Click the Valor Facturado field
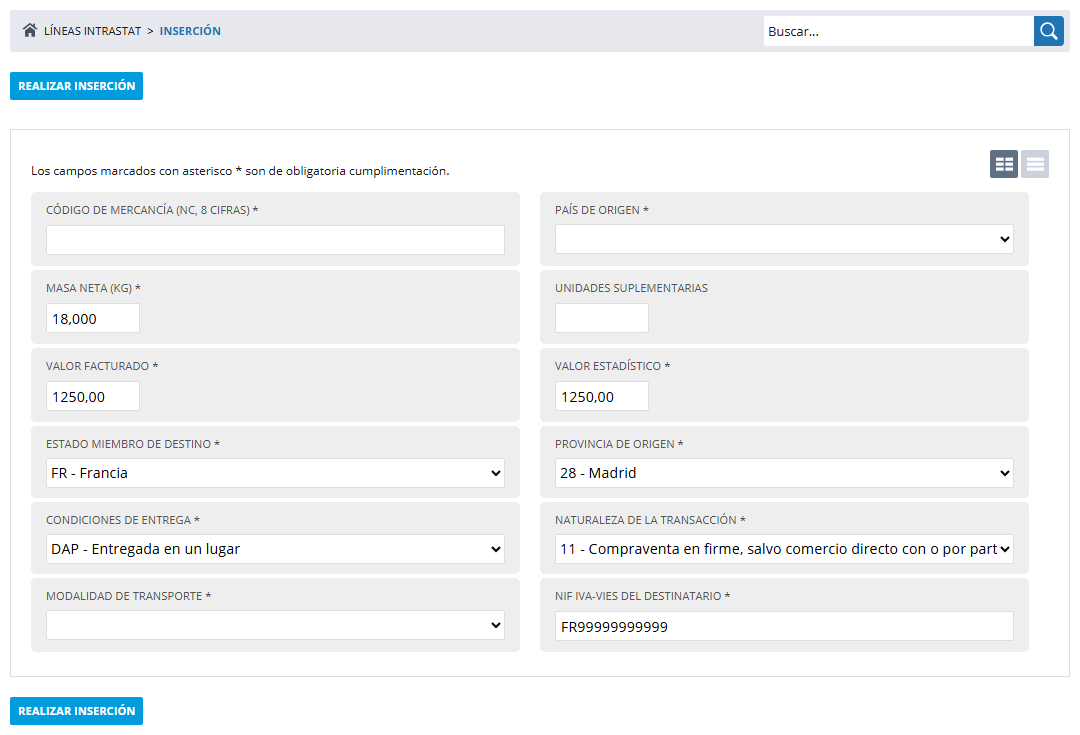Viewport: 1080px width, 735px height. 93,396
